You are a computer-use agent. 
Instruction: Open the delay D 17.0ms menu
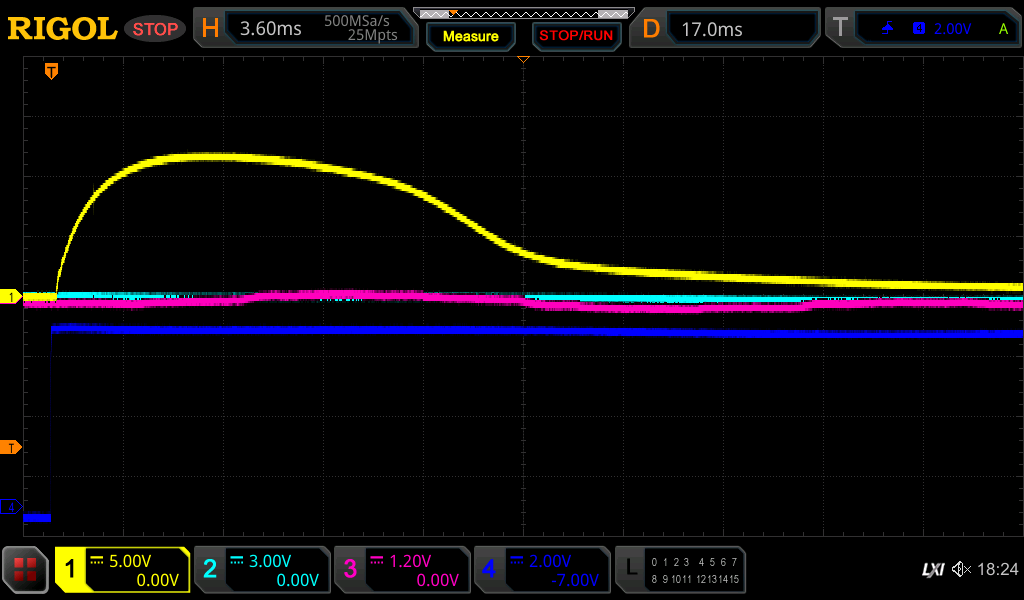click(727, 29)
